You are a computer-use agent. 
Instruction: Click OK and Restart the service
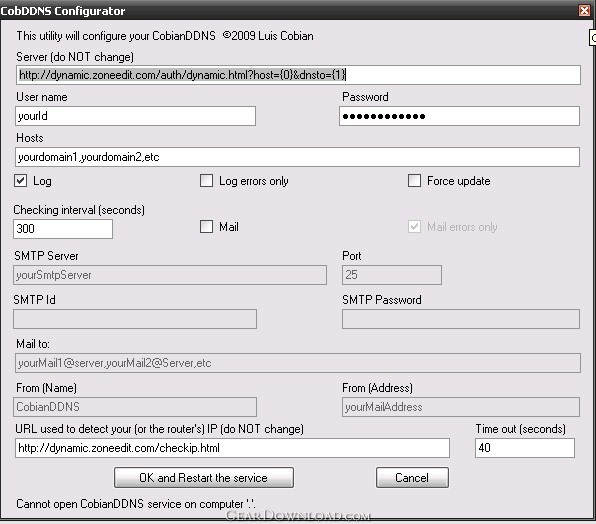(204, 477)
